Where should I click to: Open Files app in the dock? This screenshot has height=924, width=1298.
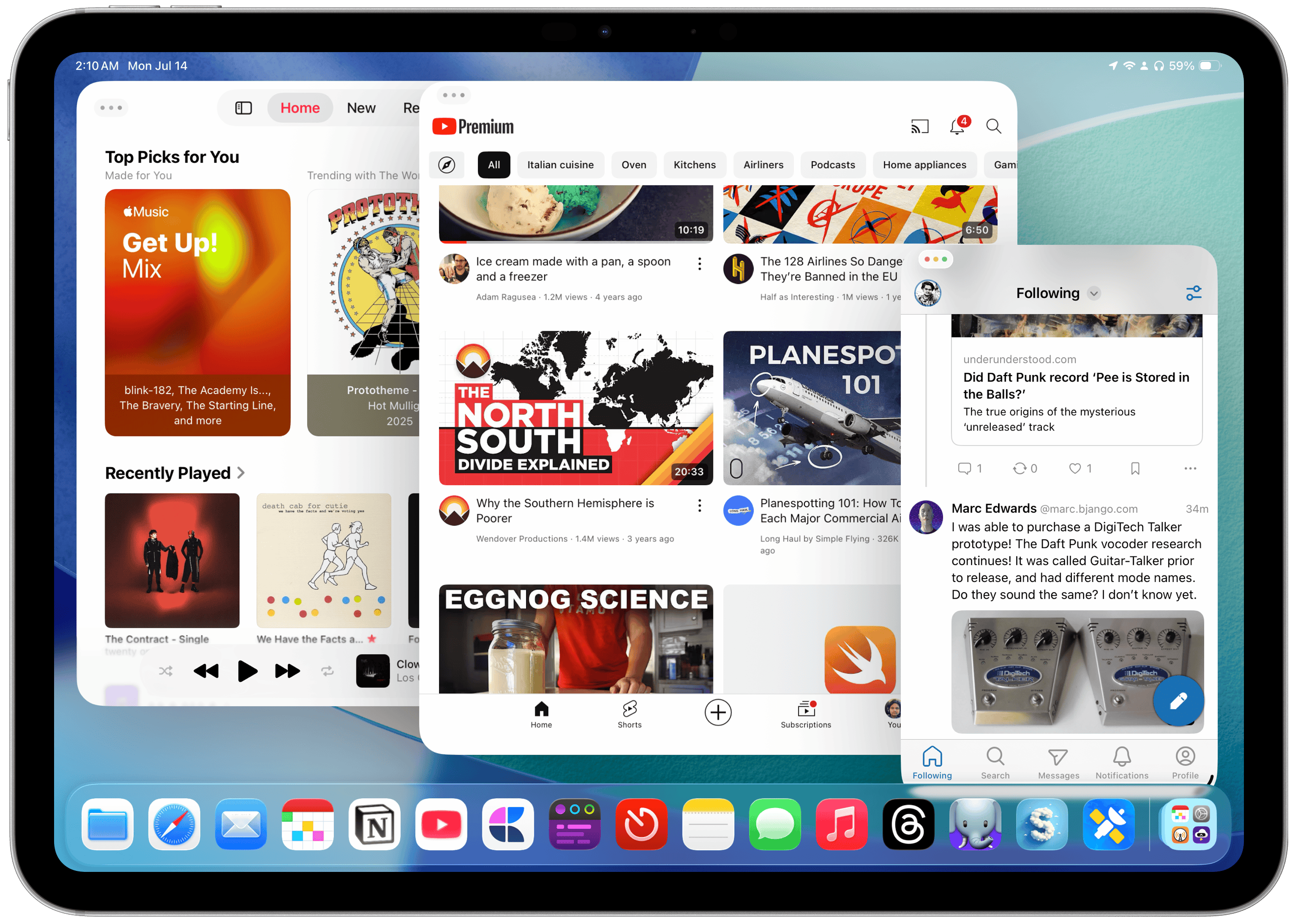coord(108,824)
